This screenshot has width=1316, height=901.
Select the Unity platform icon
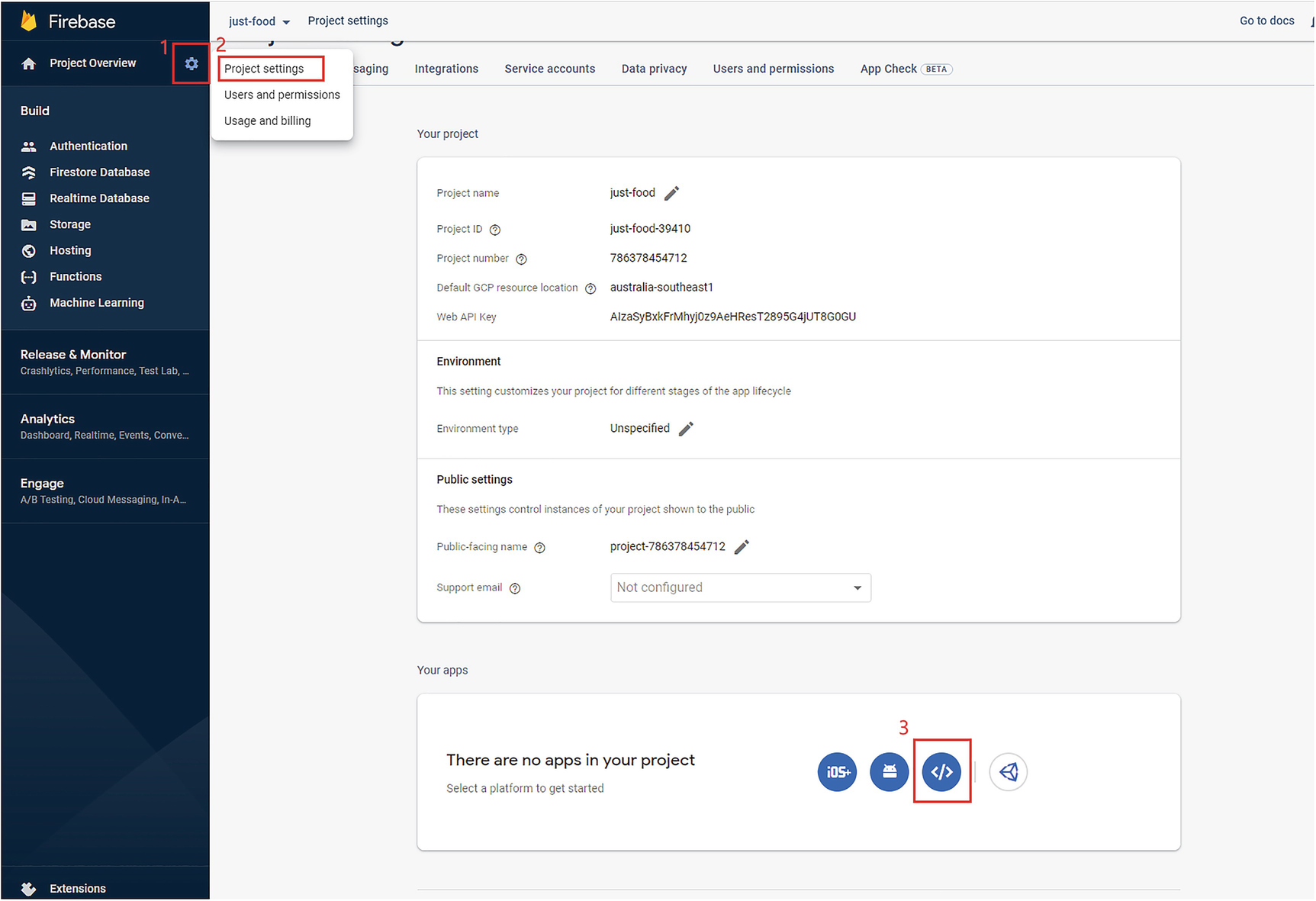[x=1008, y=772]
